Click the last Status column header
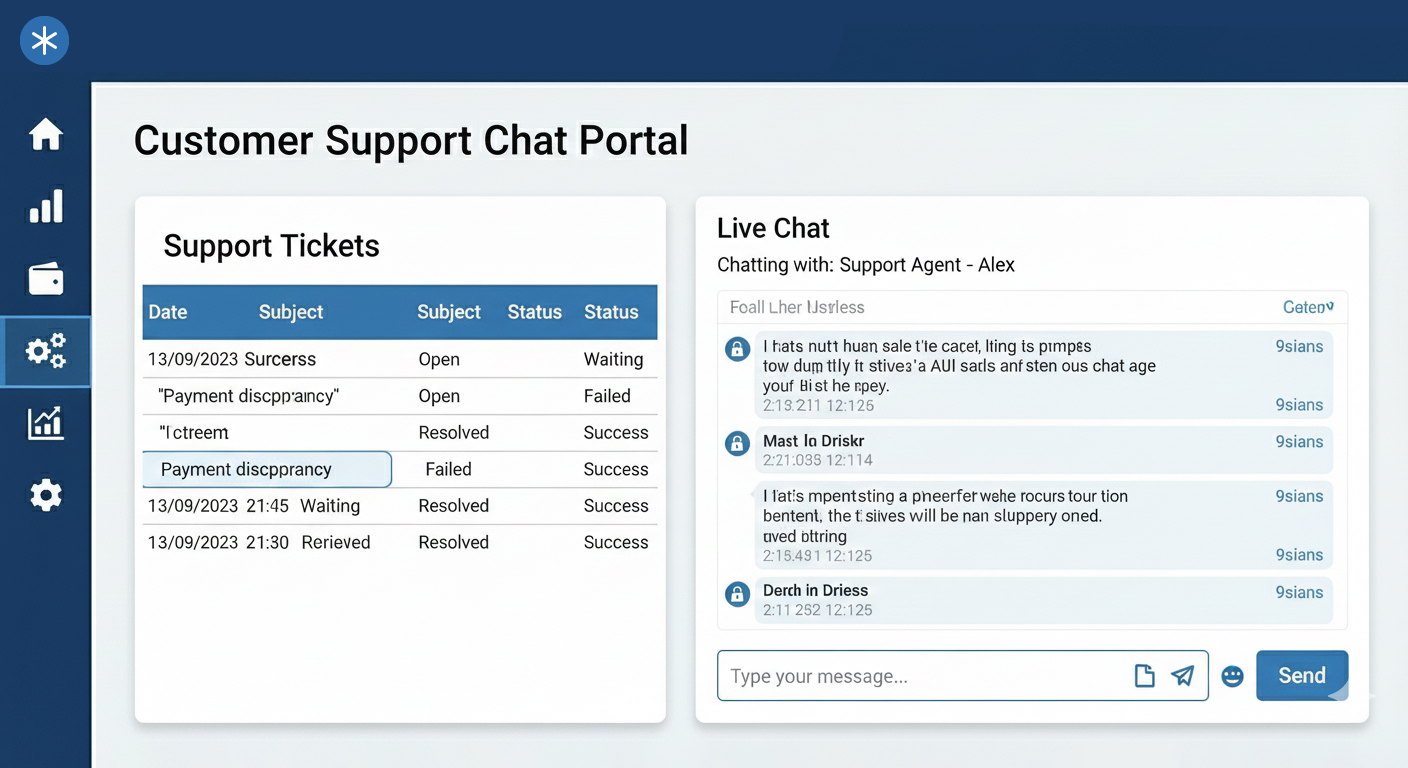1408x768 pixels. (x=611, y=312)
